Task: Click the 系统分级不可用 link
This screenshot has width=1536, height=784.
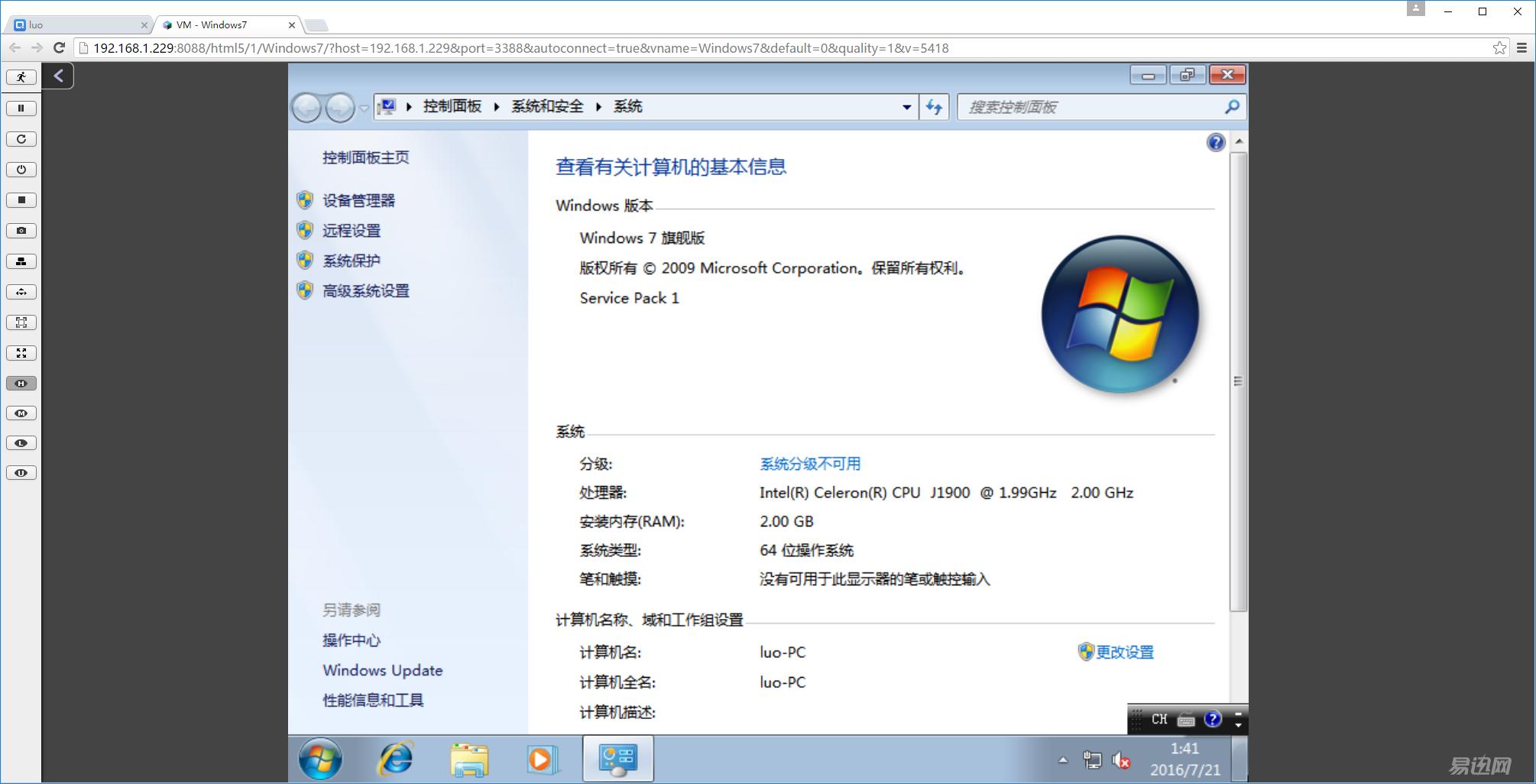Action: [x=810, y=464]
